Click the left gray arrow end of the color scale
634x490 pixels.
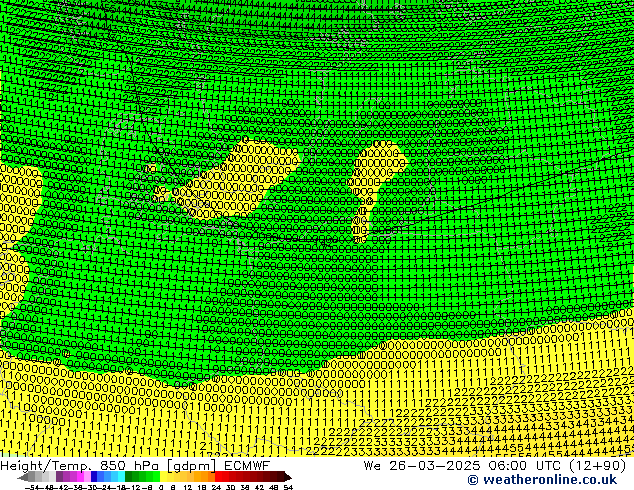tap(23, 478)
